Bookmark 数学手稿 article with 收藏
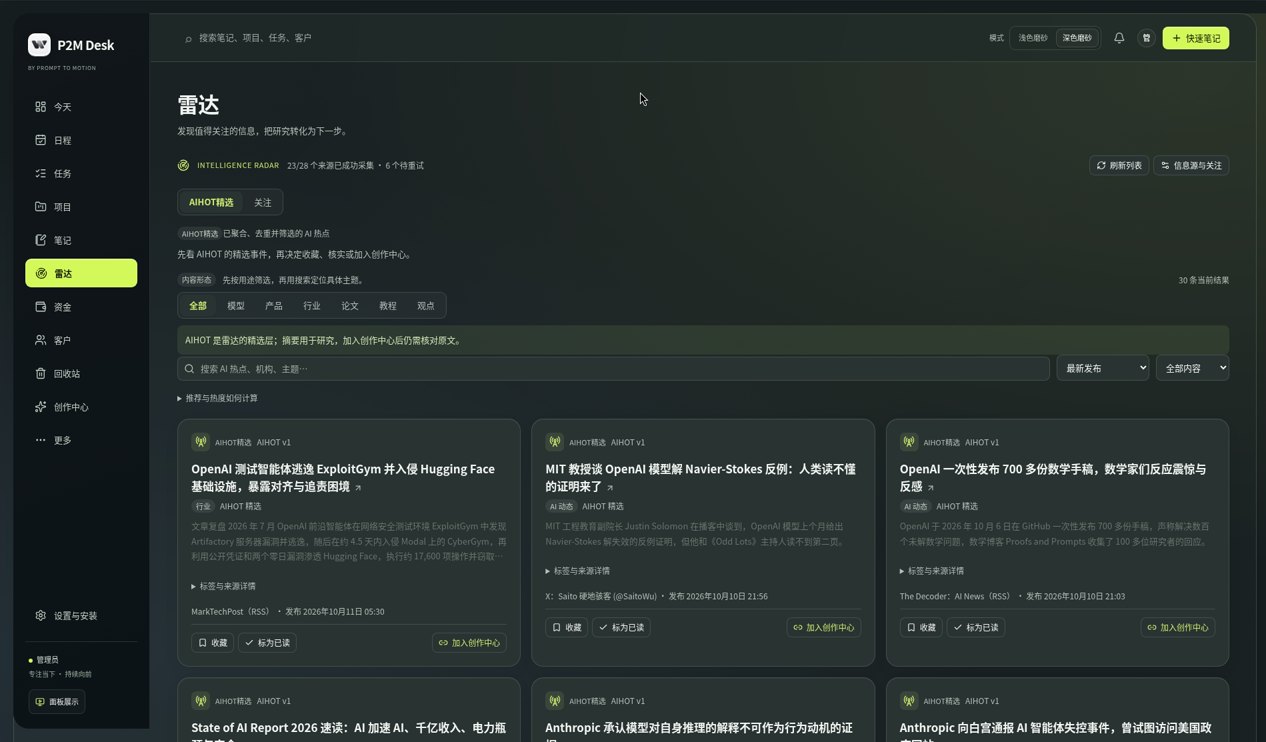1266x742 pixels. (x=921, y=628)
